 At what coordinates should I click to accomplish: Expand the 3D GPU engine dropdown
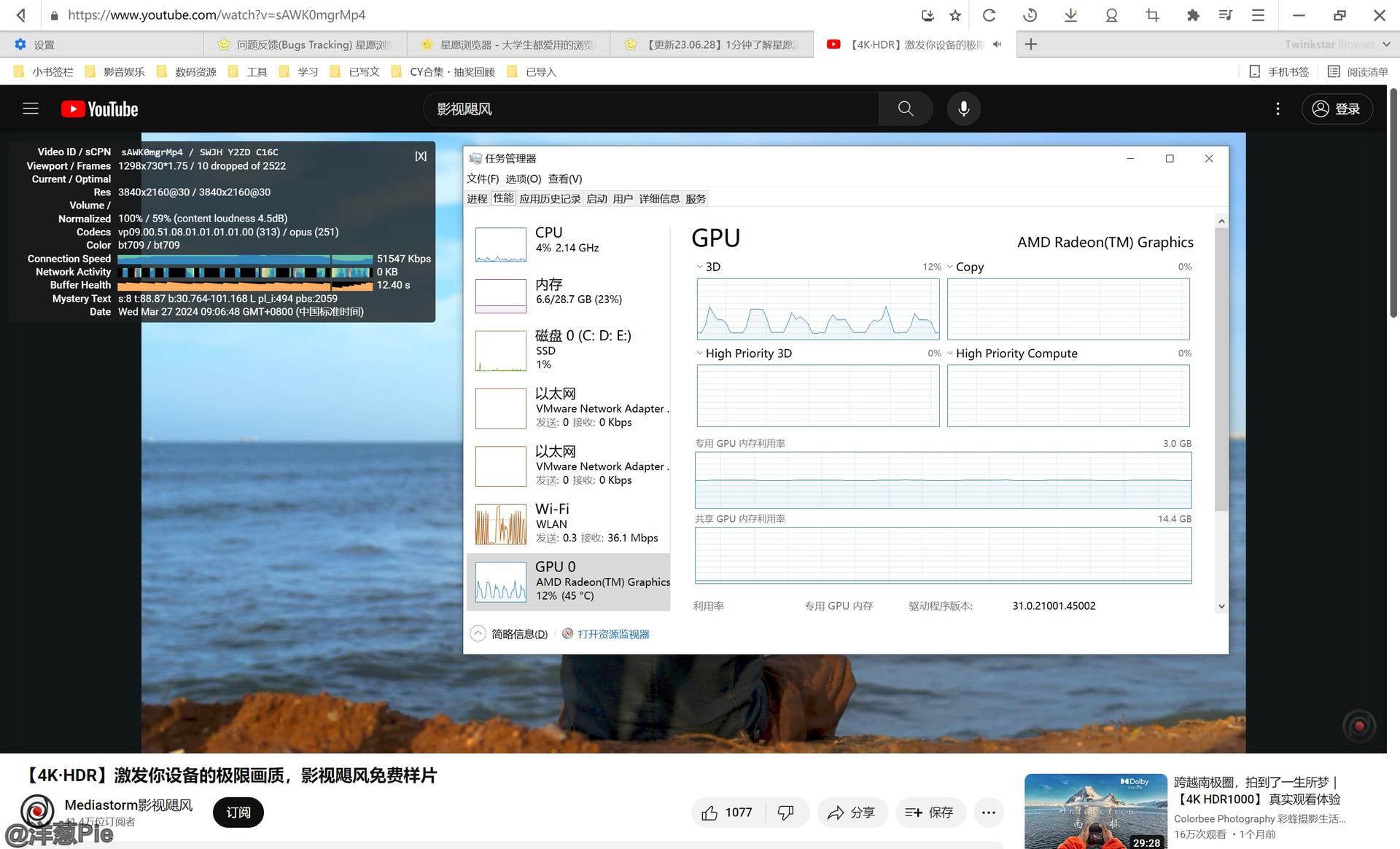coord(700,267)
